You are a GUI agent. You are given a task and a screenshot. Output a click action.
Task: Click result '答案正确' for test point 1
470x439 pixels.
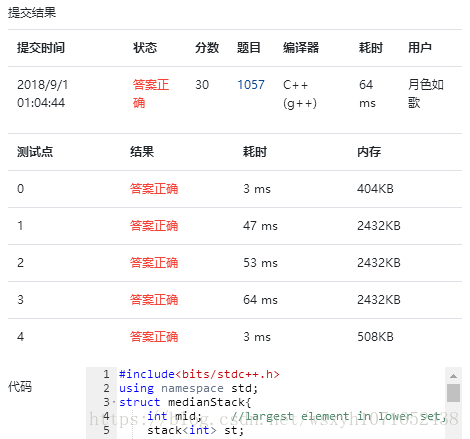tap(154, 226)
